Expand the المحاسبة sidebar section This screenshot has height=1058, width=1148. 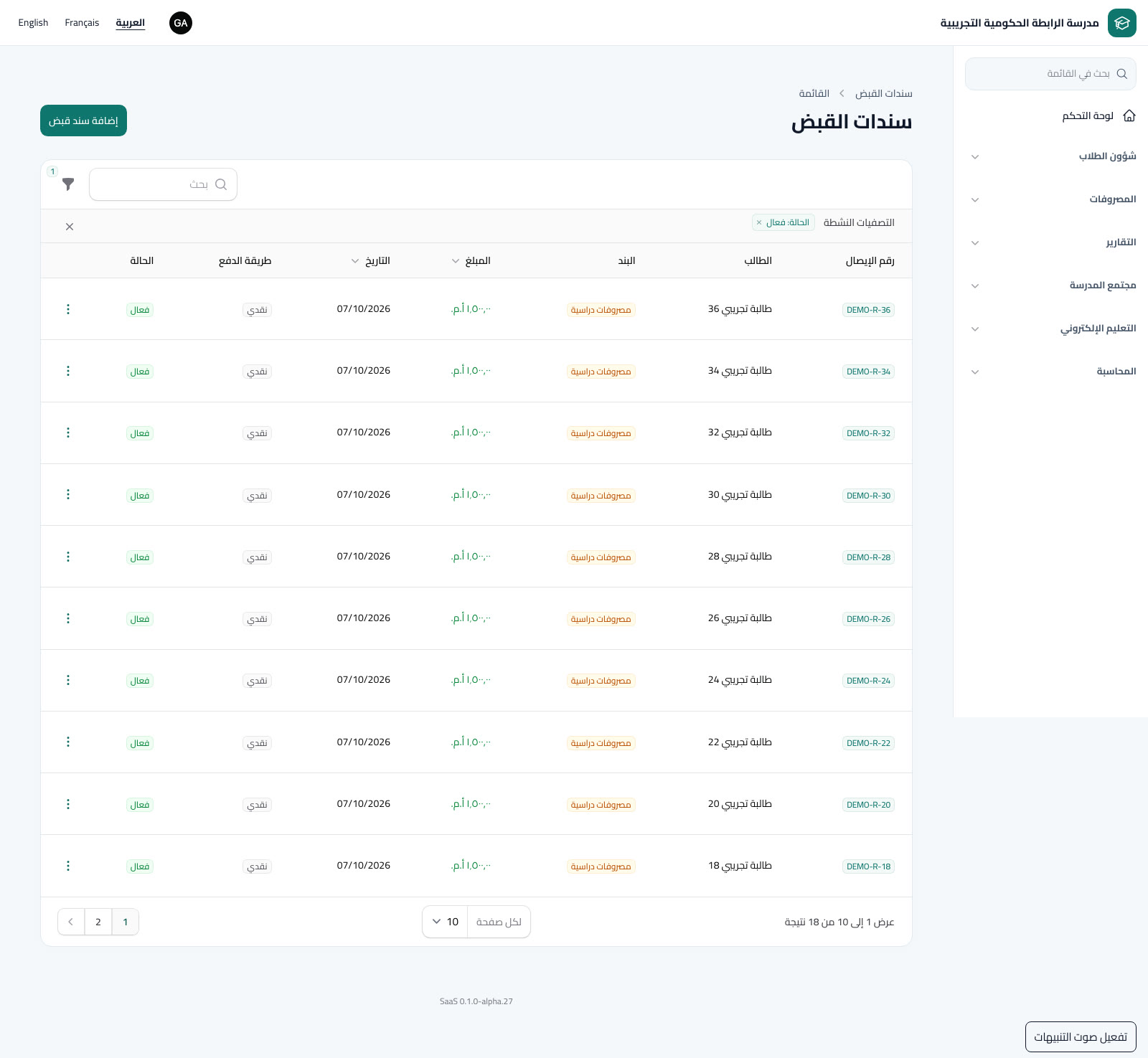1050,372
